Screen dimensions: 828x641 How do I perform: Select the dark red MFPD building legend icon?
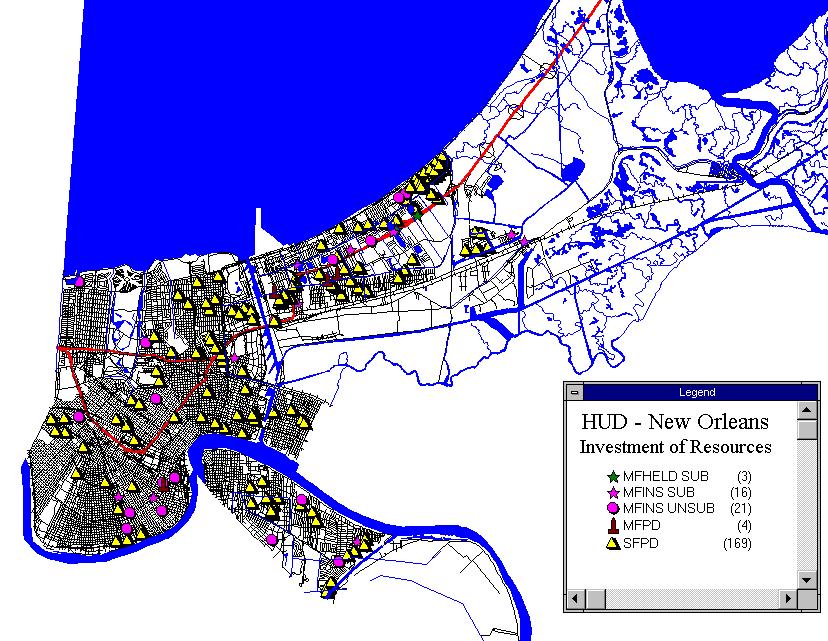[613, 527]
